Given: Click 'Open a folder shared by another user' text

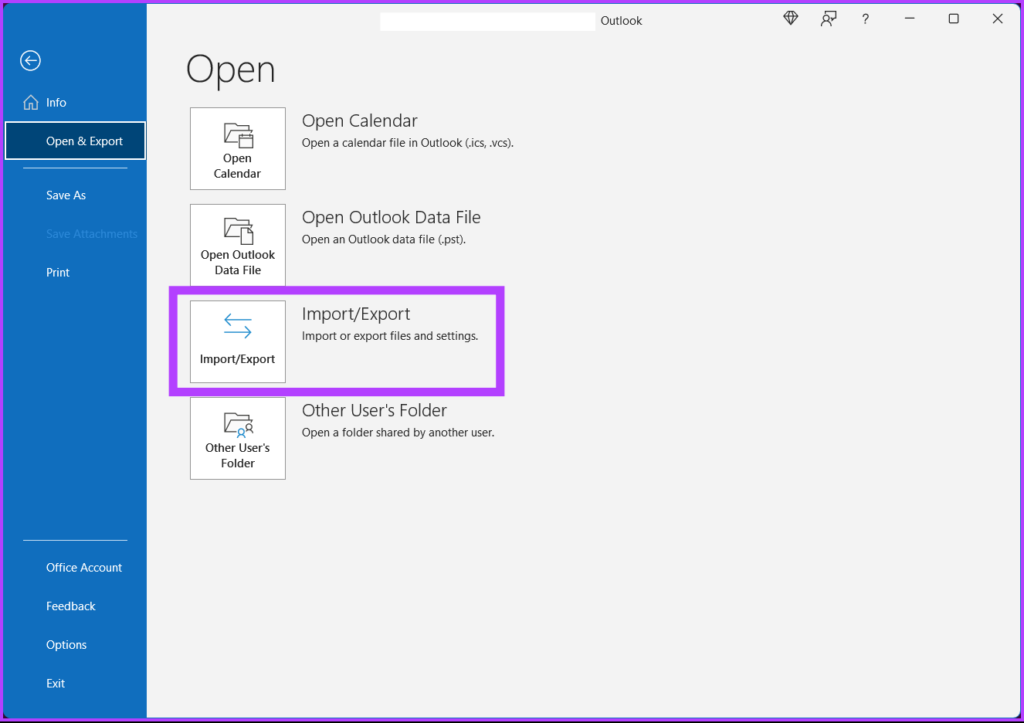Looking at the screenshot, I should coord(398,433).
